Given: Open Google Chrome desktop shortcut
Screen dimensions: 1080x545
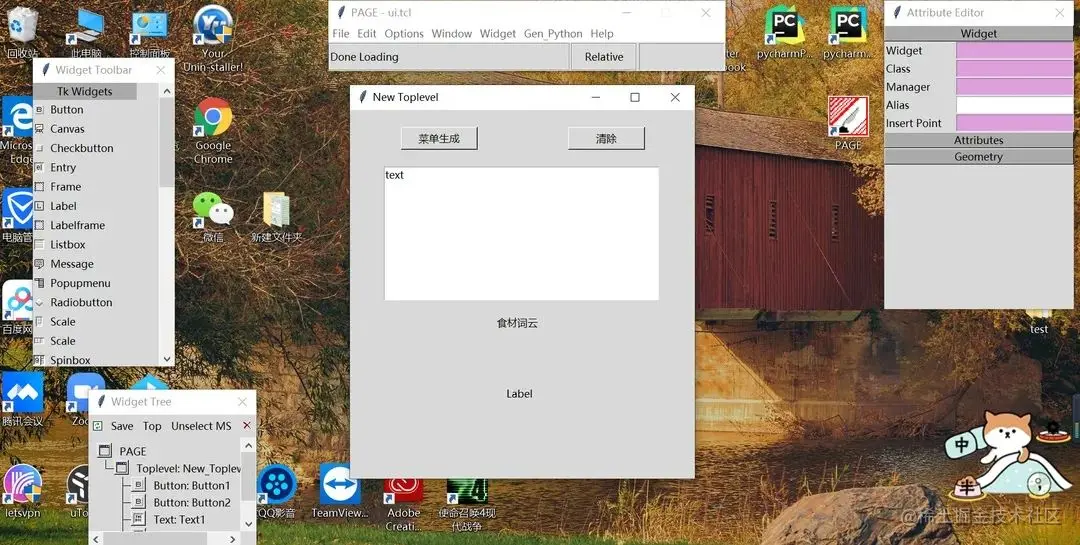Looking at the screenshot, I should click(x=213, y=130).
